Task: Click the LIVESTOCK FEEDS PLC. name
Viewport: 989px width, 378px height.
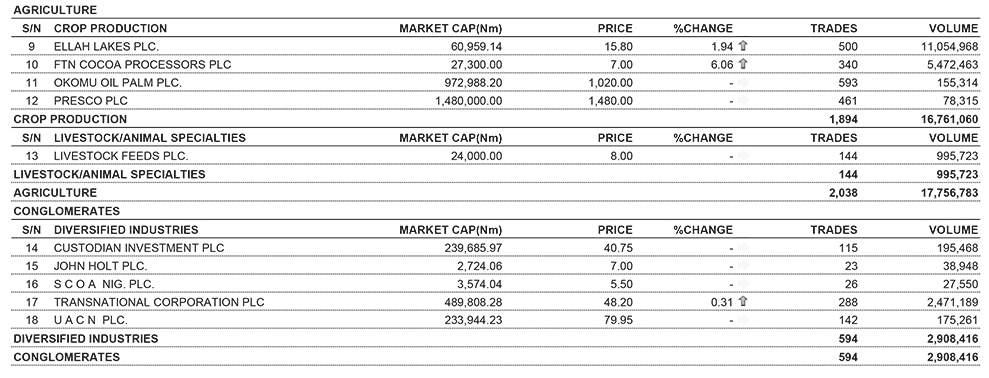Action: pyautogui.click(x=121, y=156)
